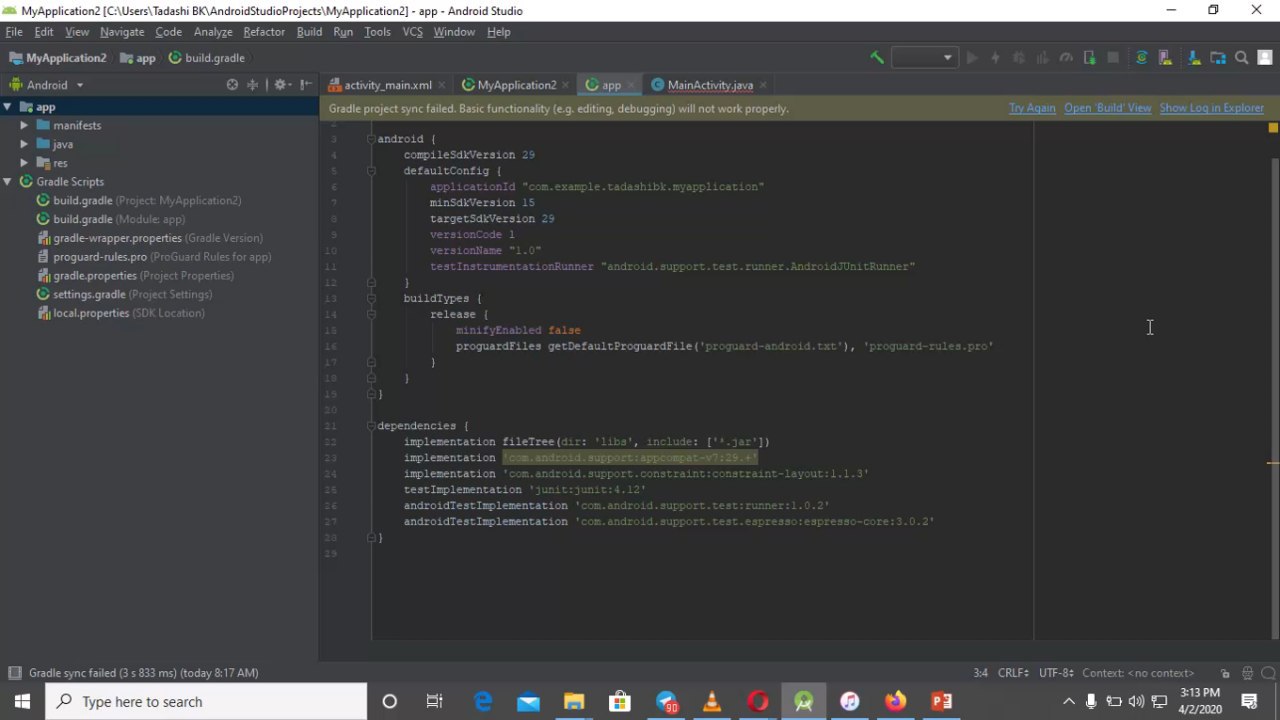The image size is (1280, 720).
Task: Switch to the MainActivity.java tab
Action: click(710, 85)
